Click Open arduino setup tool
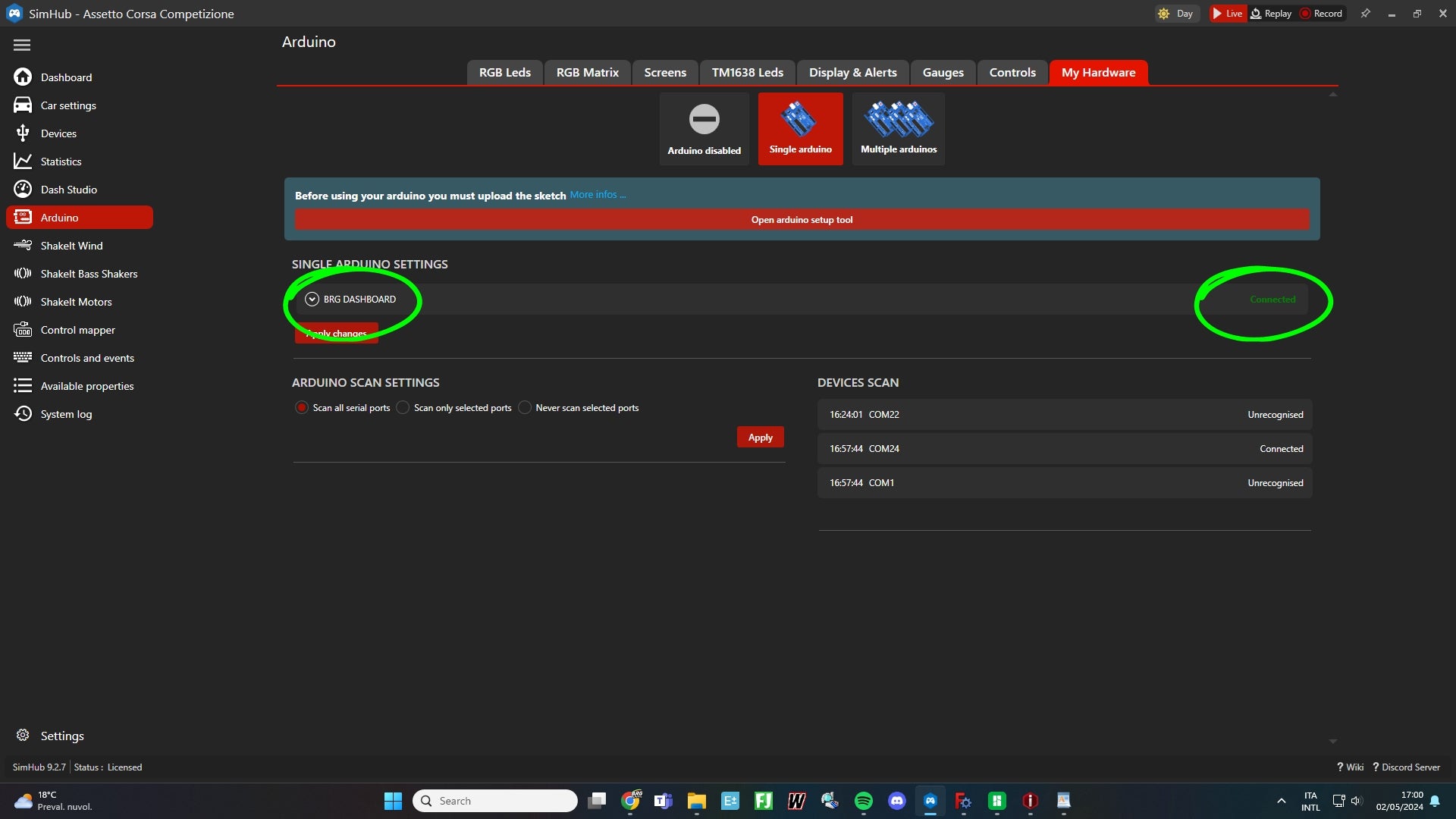Screen dimensions: 1456x819 pyautogui.click(x=802, y=220)
